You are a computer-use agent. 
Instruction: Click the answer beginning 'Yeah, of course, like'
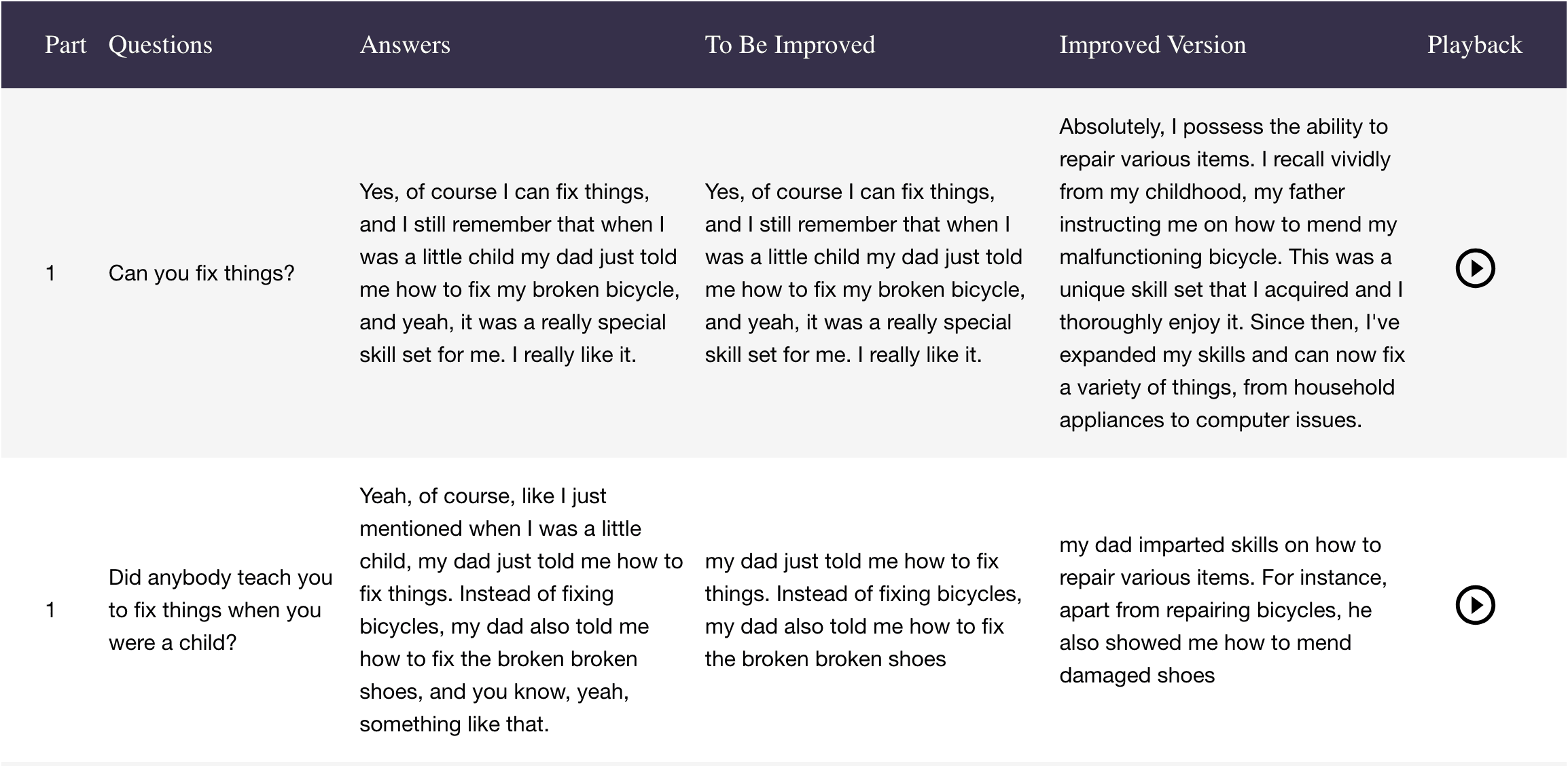520,610
